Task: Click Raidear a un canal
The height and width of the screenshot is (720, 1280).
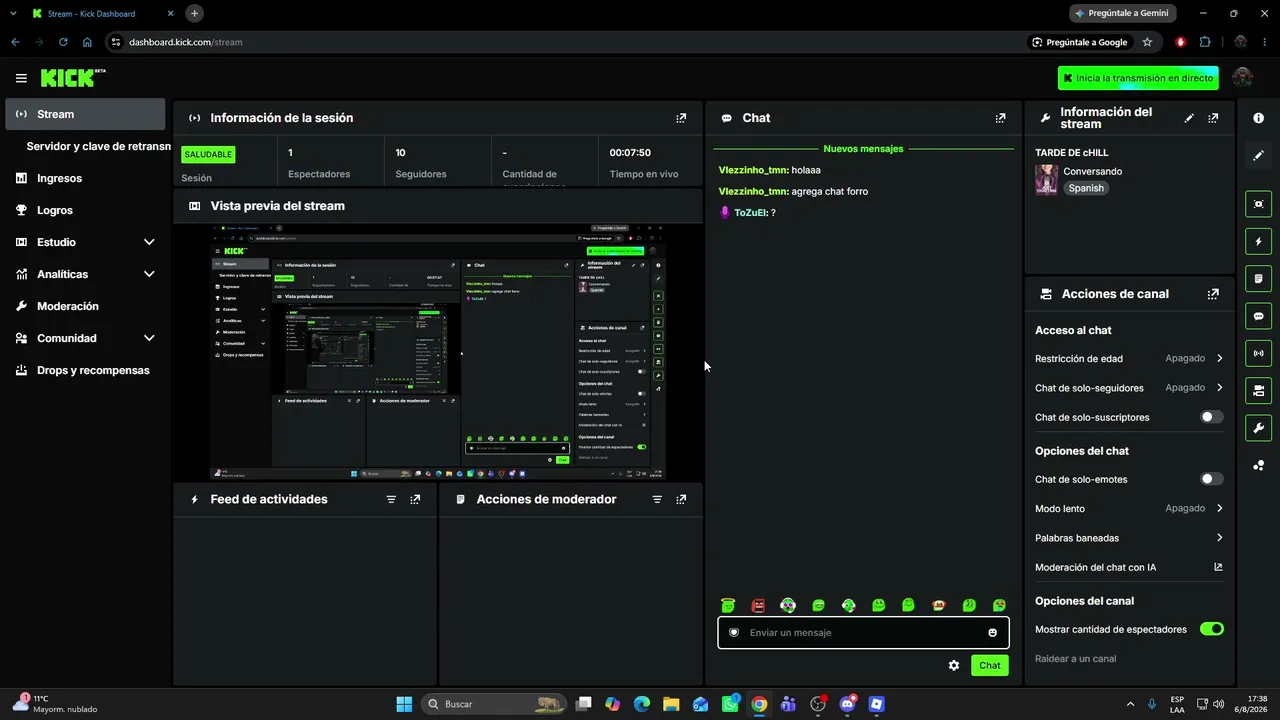Action: (x=1075, y=659)
